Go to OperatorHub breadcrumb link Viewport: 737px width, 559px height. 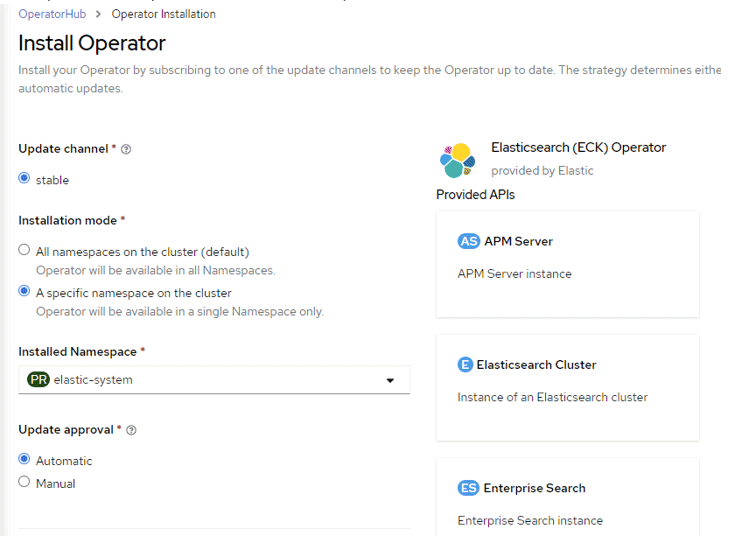pos(52,14)
